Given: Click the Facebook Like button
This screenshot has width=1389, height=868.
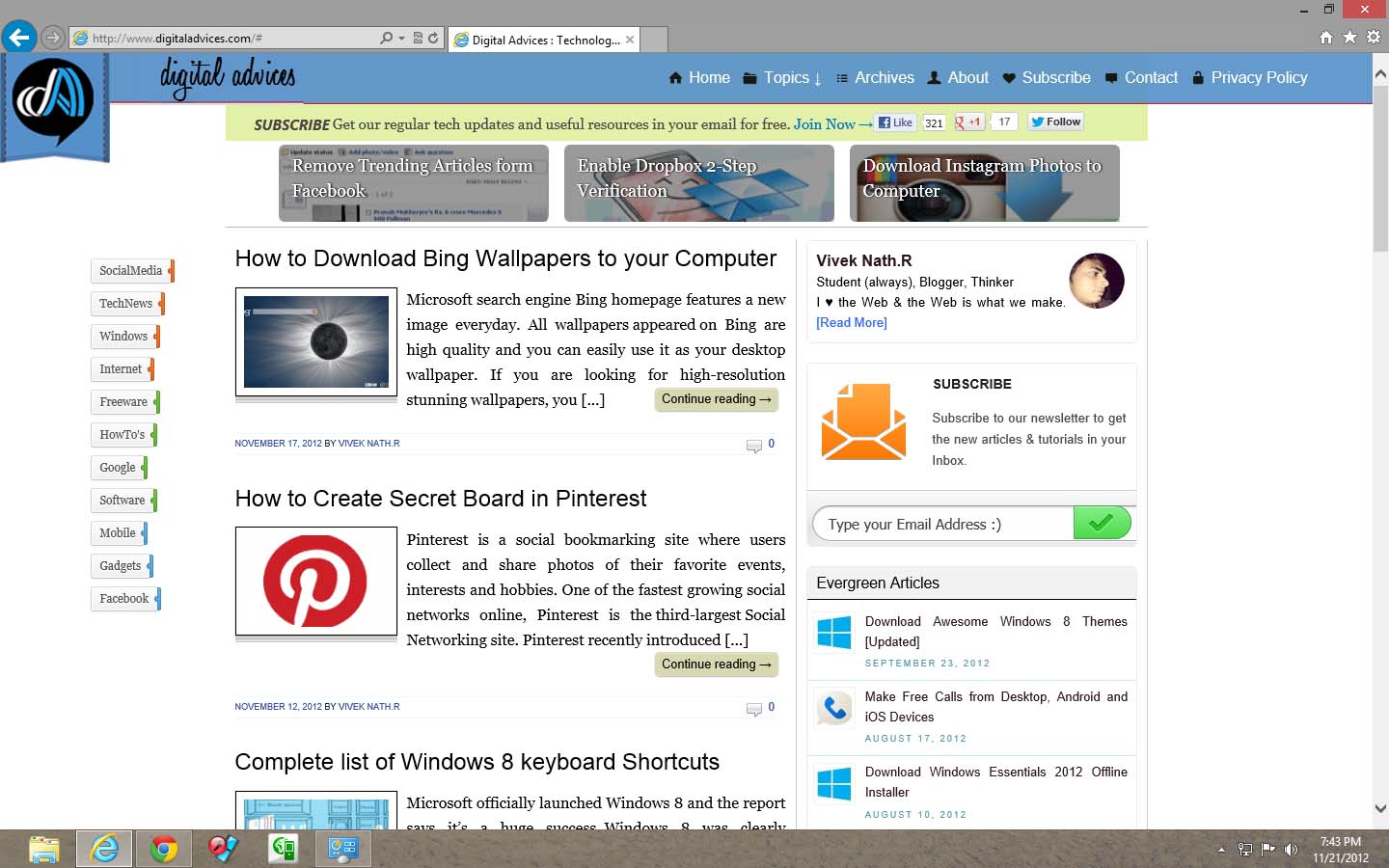Looking at the screenshot, I should (896, 122).
